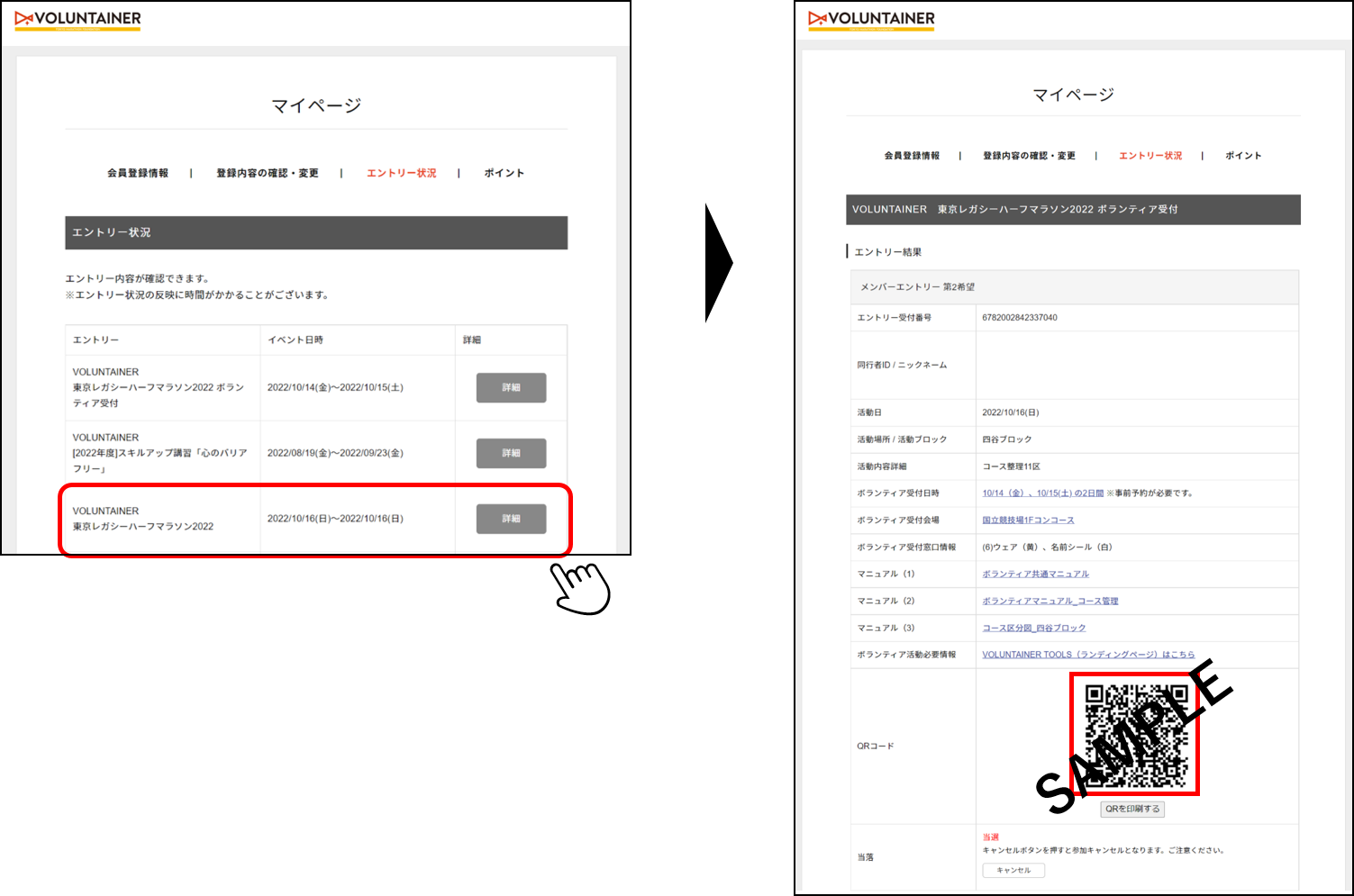
Task: Open the ボランティア共通マニュアル link
Action: point(1035,575)
